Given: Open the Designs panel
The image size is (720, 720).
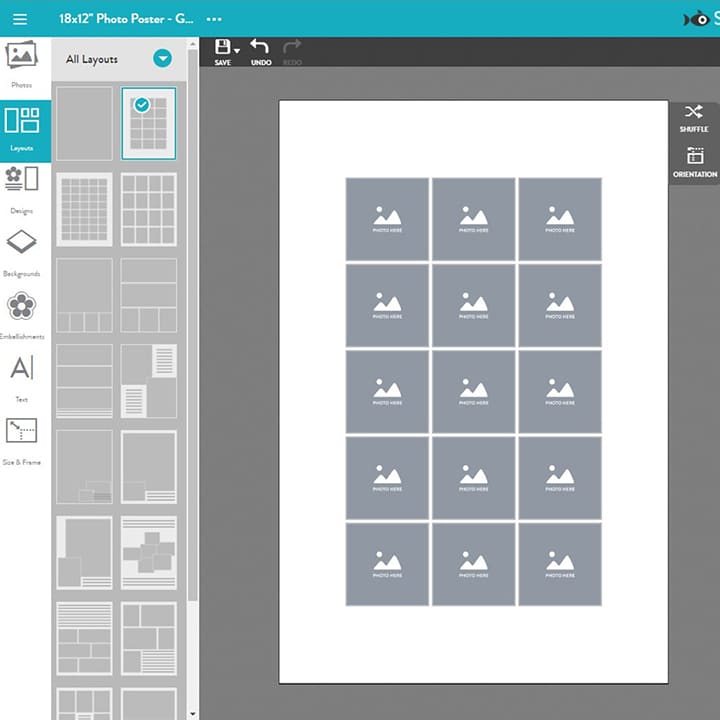Looking at the screenshot, I should 22,190.
